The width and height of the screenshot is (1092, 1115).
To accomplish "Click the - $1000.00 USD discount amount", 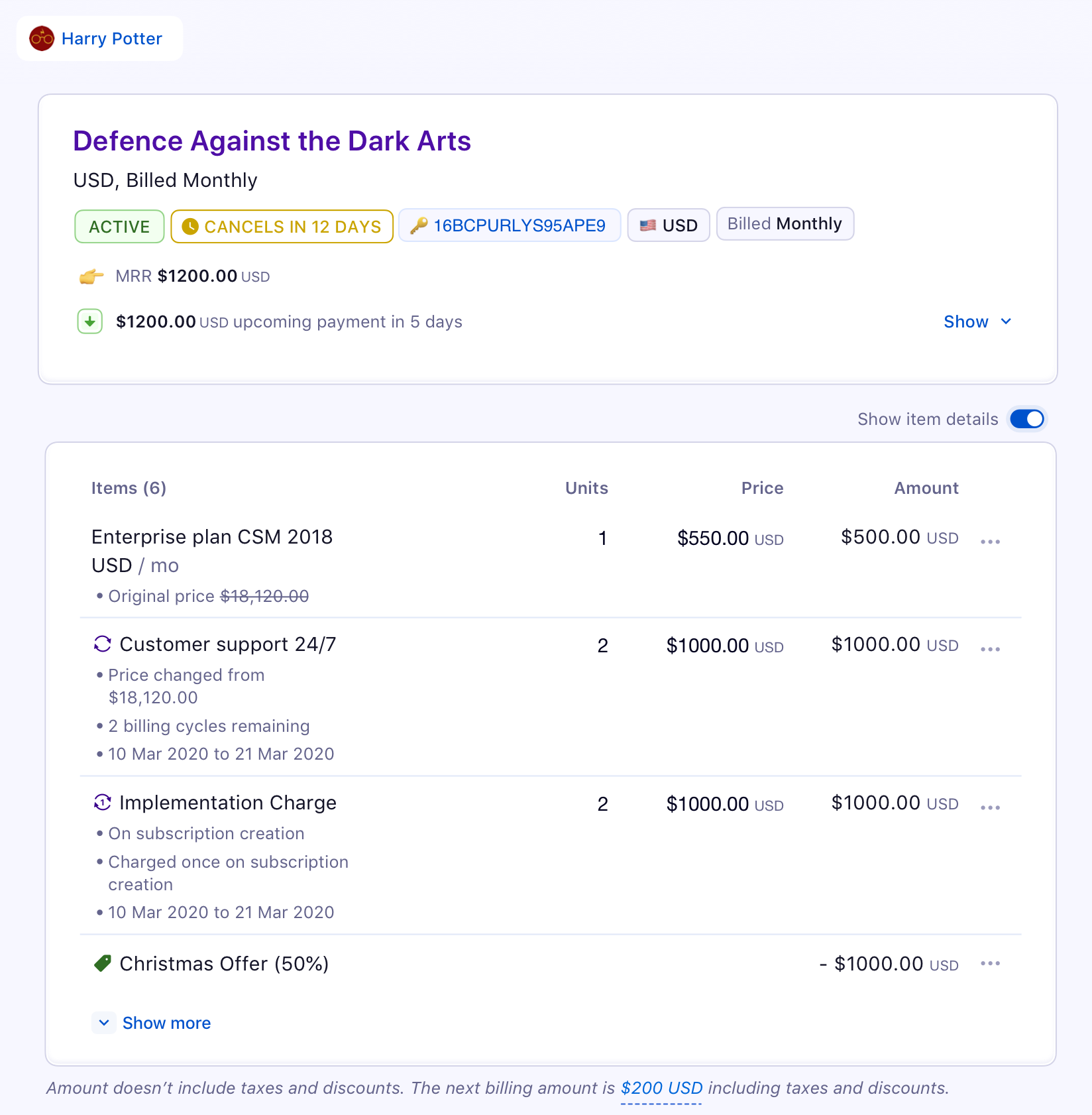I will (889, 964).
